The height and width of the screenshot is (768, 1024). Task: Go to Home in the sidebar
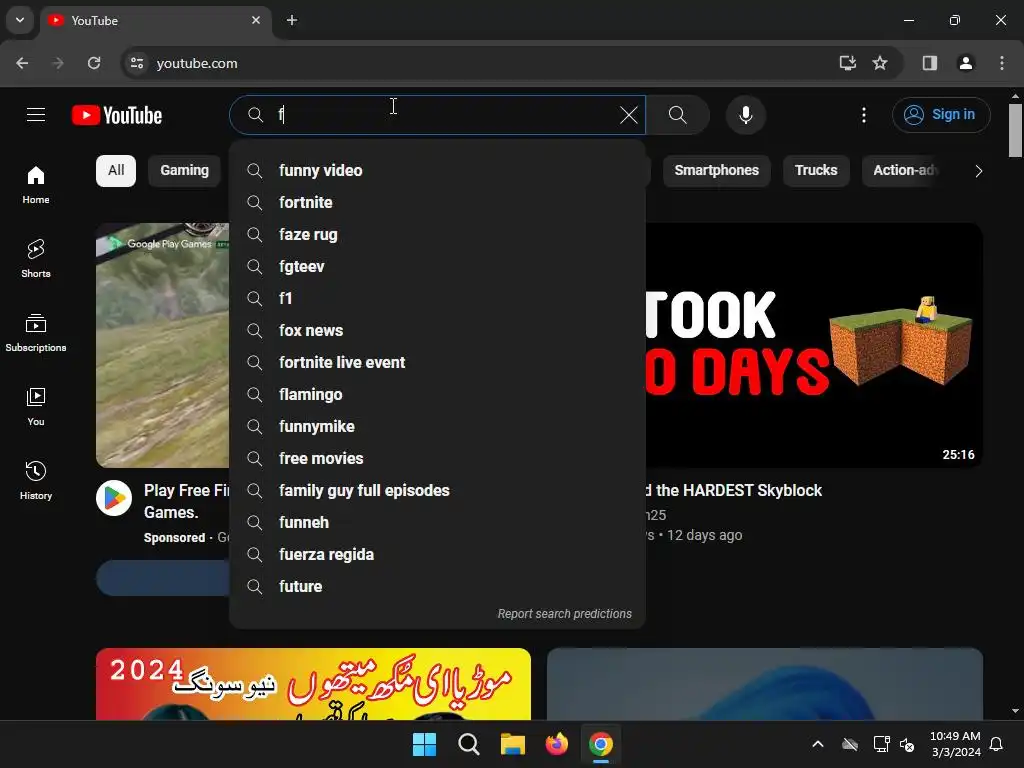coord(36,185)
